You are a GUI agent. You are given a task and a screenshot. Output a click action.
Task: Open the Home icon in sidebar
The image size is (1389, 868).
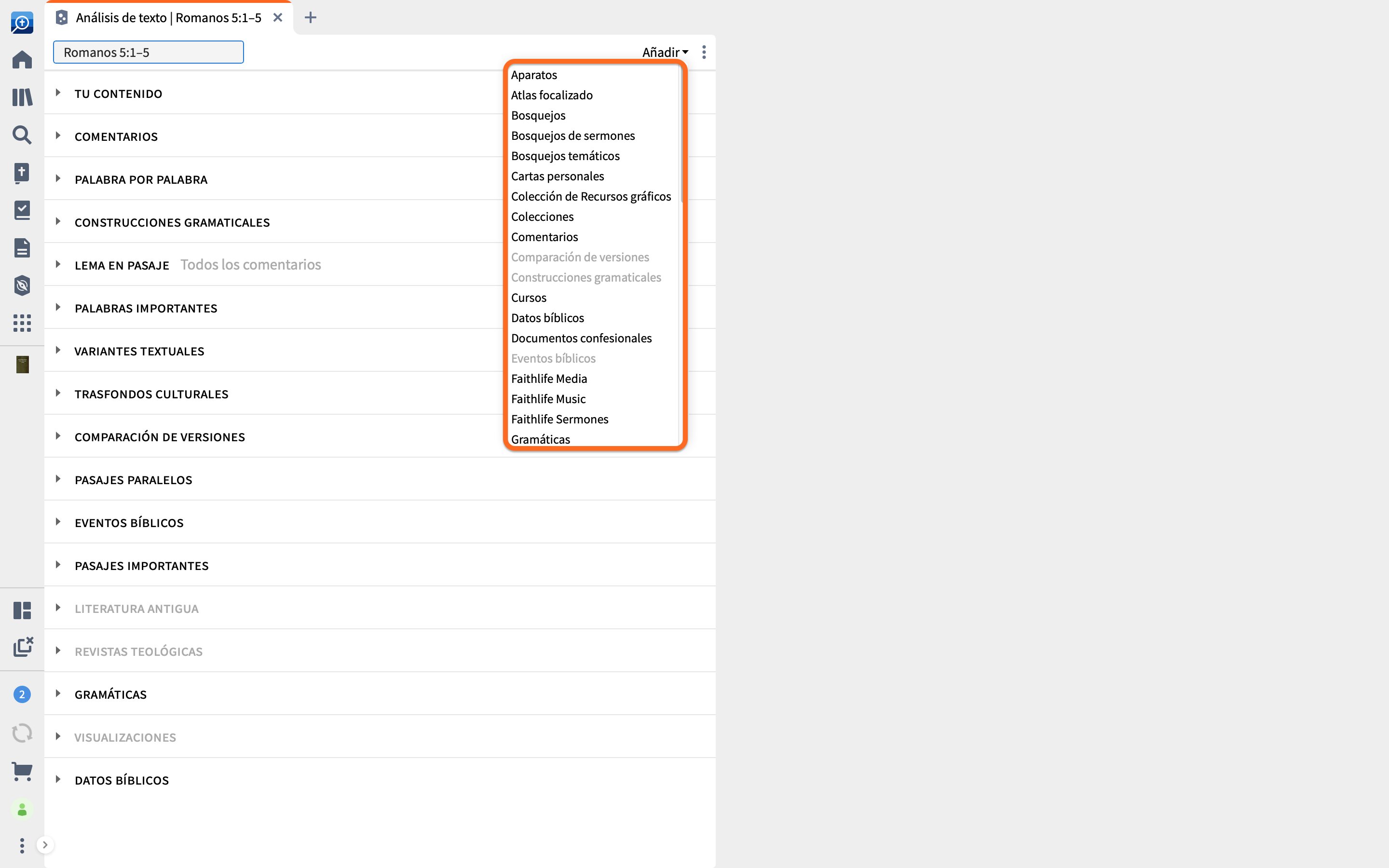click(22, 60)
